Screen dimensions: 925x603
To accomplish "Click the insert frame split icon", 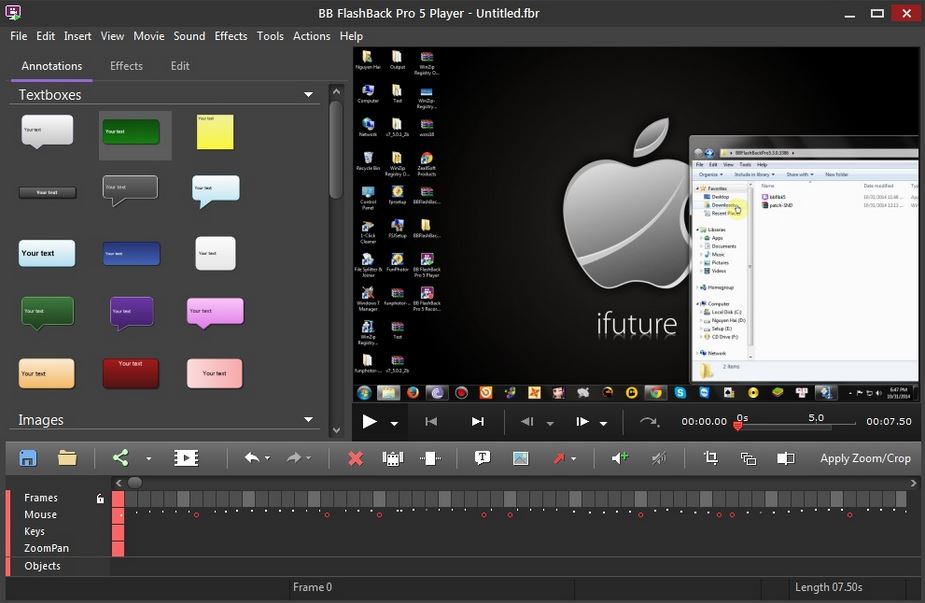I will tap(430, 458).
